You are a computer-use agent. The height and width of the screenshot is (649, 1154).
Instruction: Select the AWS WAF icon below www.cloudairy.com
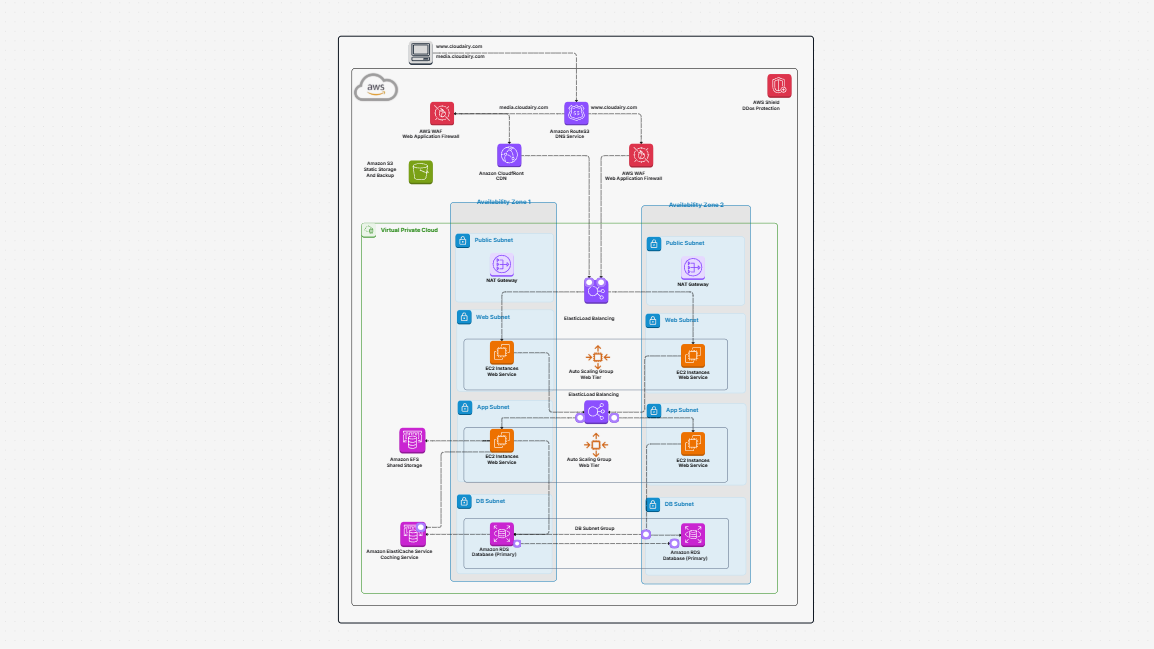[641, 156]
